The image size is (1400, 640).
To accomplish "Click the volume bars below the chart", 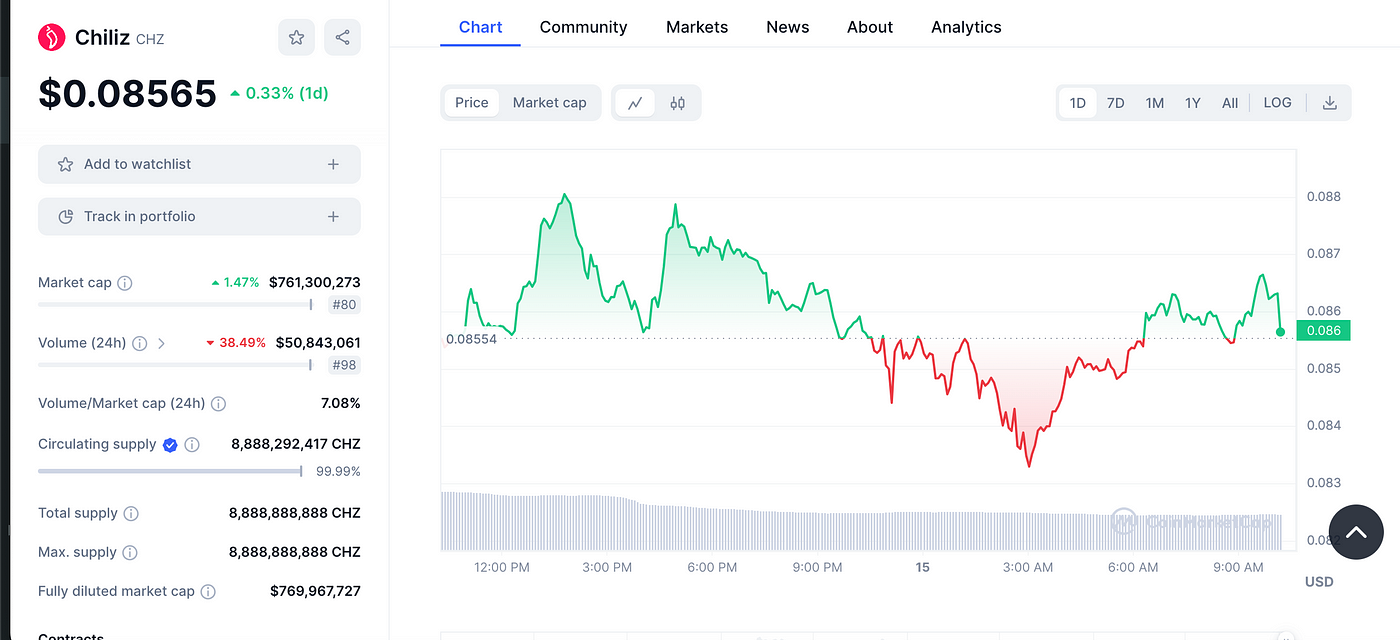I will point(862,520).
